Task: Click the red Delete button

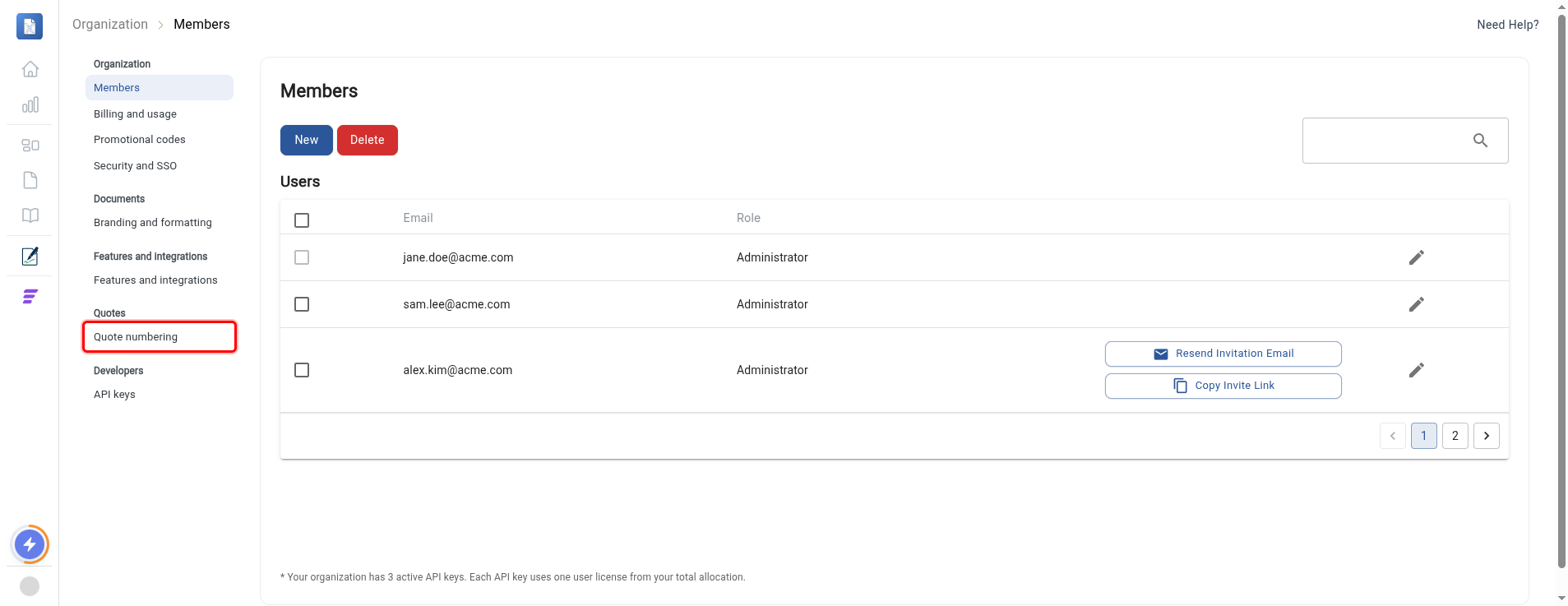Action: pos(368,140)
